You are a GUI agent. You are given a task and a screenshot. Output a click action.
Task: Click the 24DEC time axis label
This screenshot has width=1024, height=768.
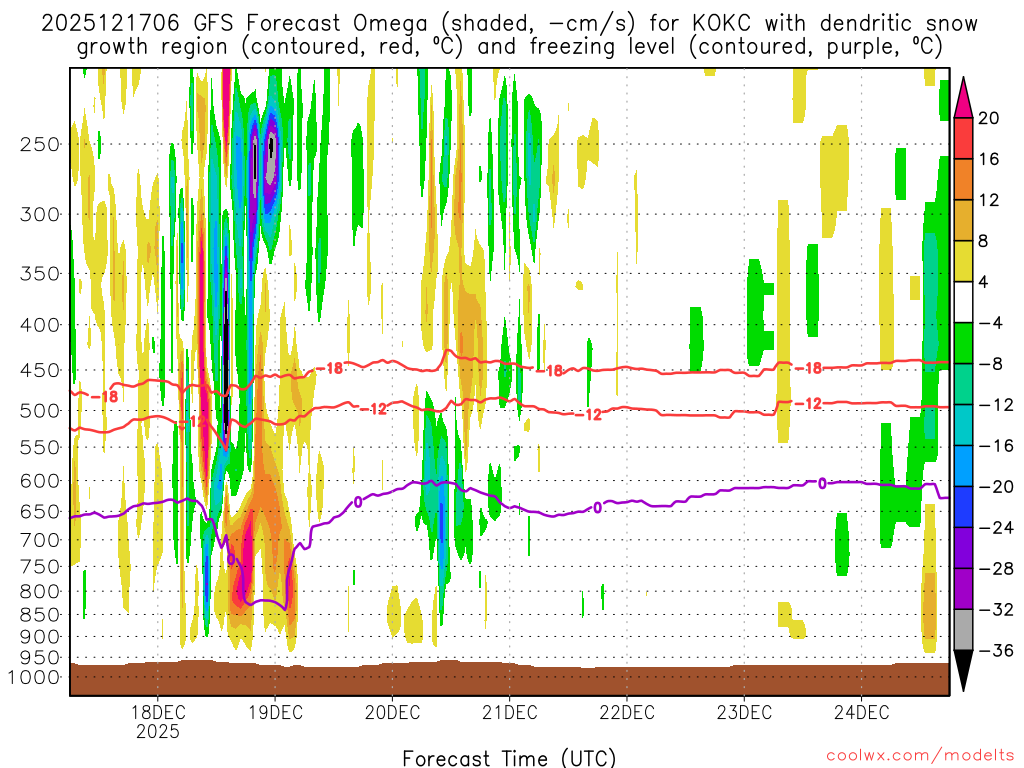pos(861,712)
